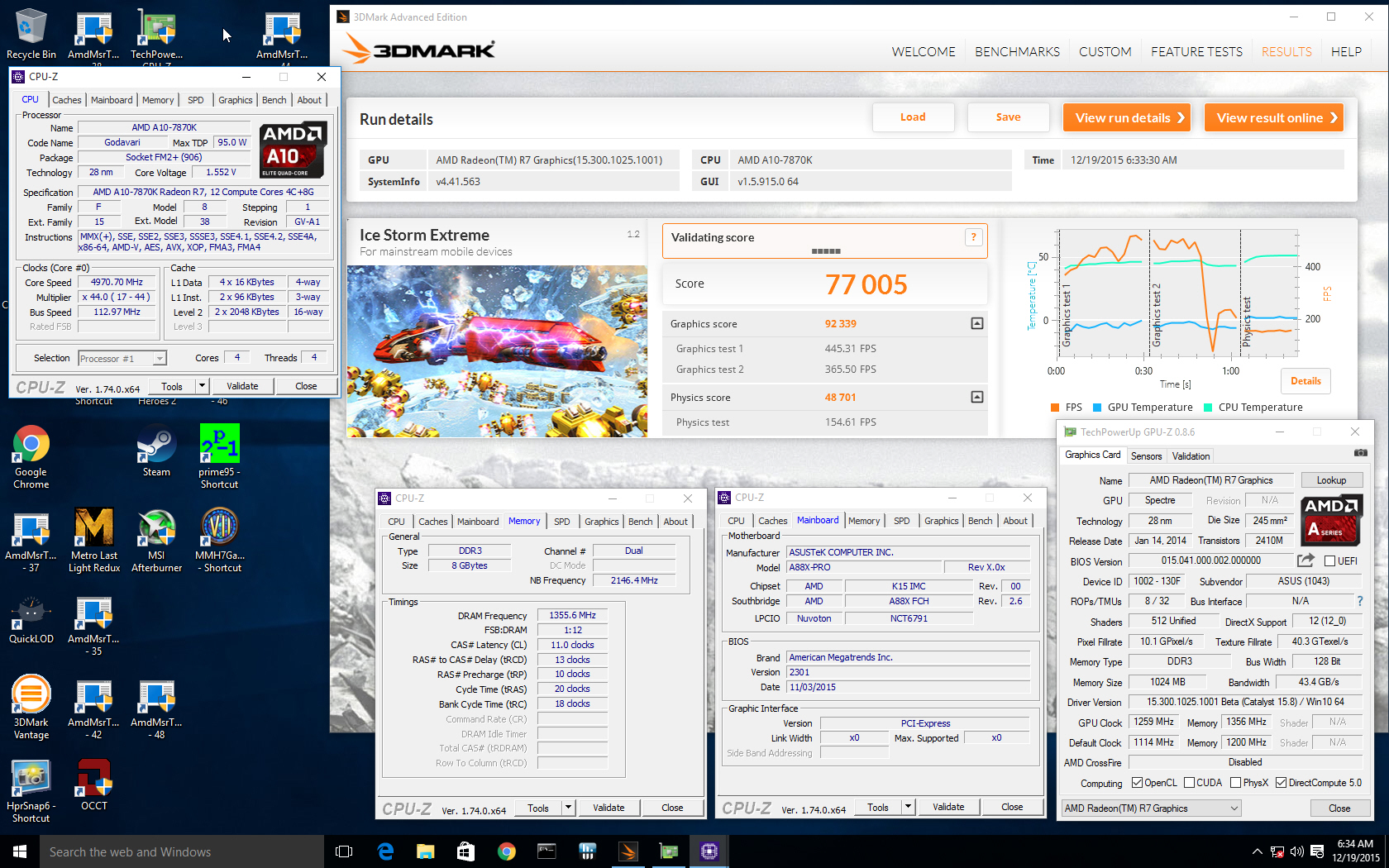Click the Lookup button in GPU-Z
The height and width of the screenshot is (868, 1389).
click(x=1331, y=480)
